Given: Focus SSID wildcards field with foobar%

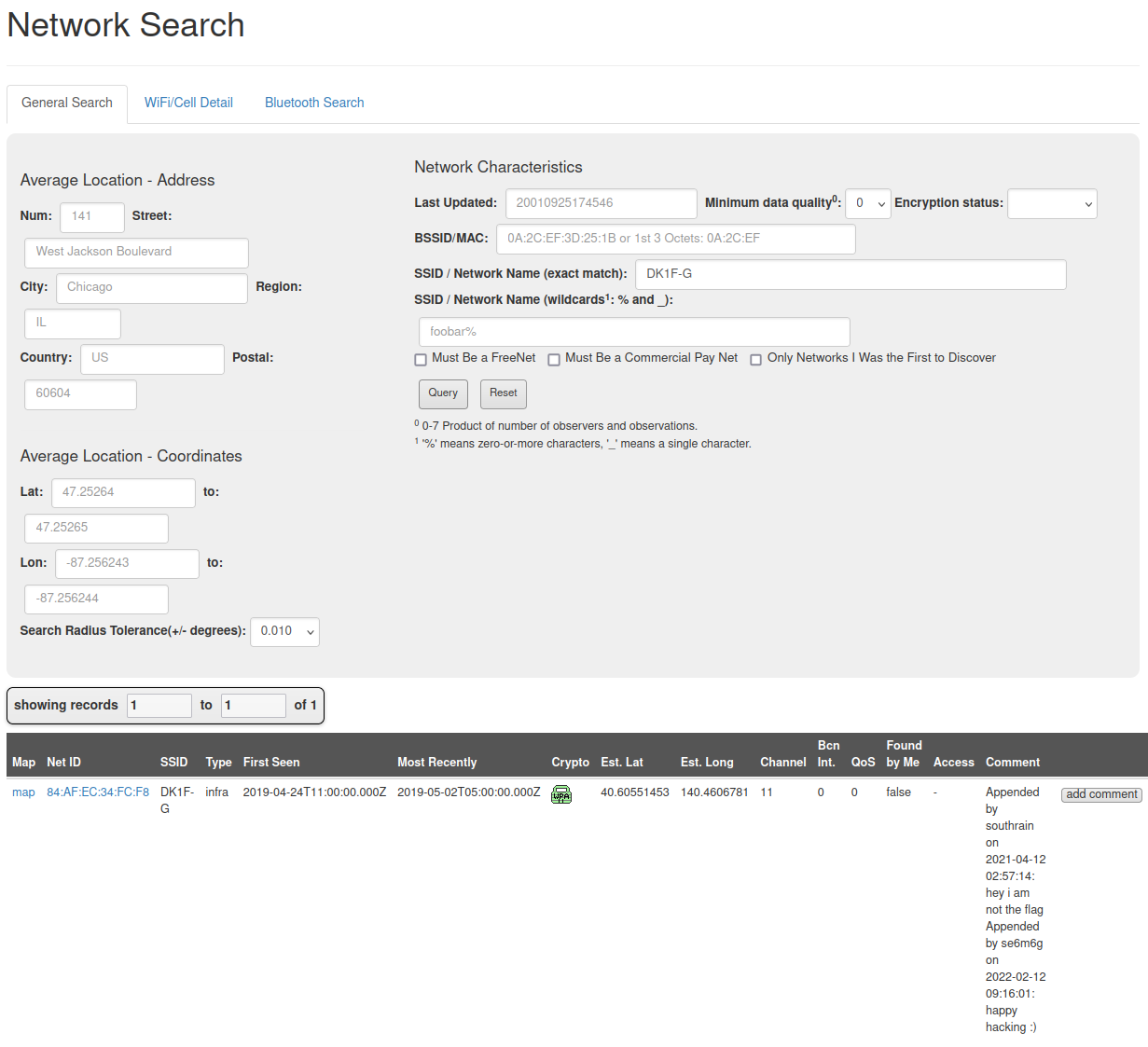Looking at the screenshot, I should coord(634,332).
